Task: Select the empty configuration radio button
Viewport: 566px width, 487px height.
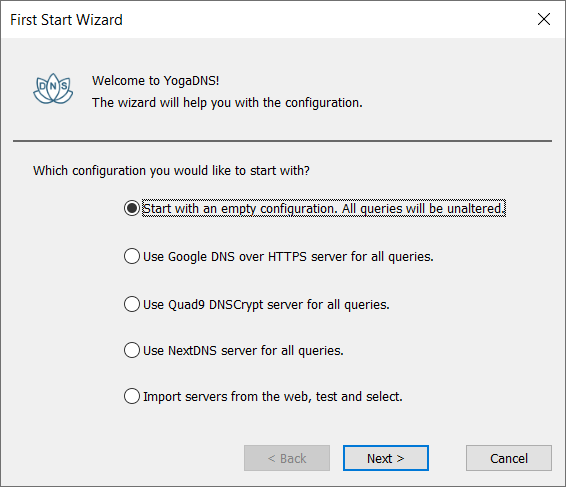Action: tap(132, 208)
